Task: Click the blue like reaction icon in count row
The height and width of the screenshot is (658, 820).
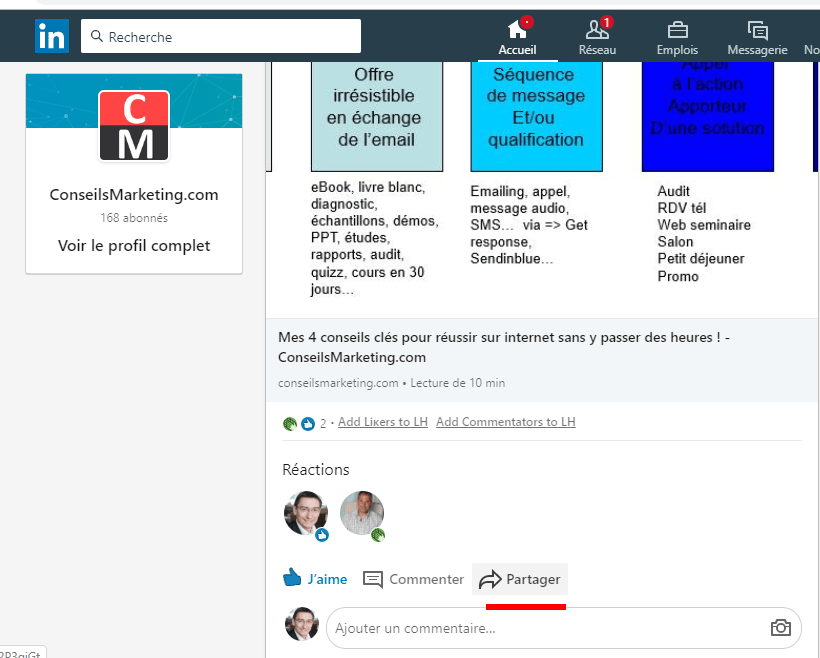Action: tap(308, 424)
